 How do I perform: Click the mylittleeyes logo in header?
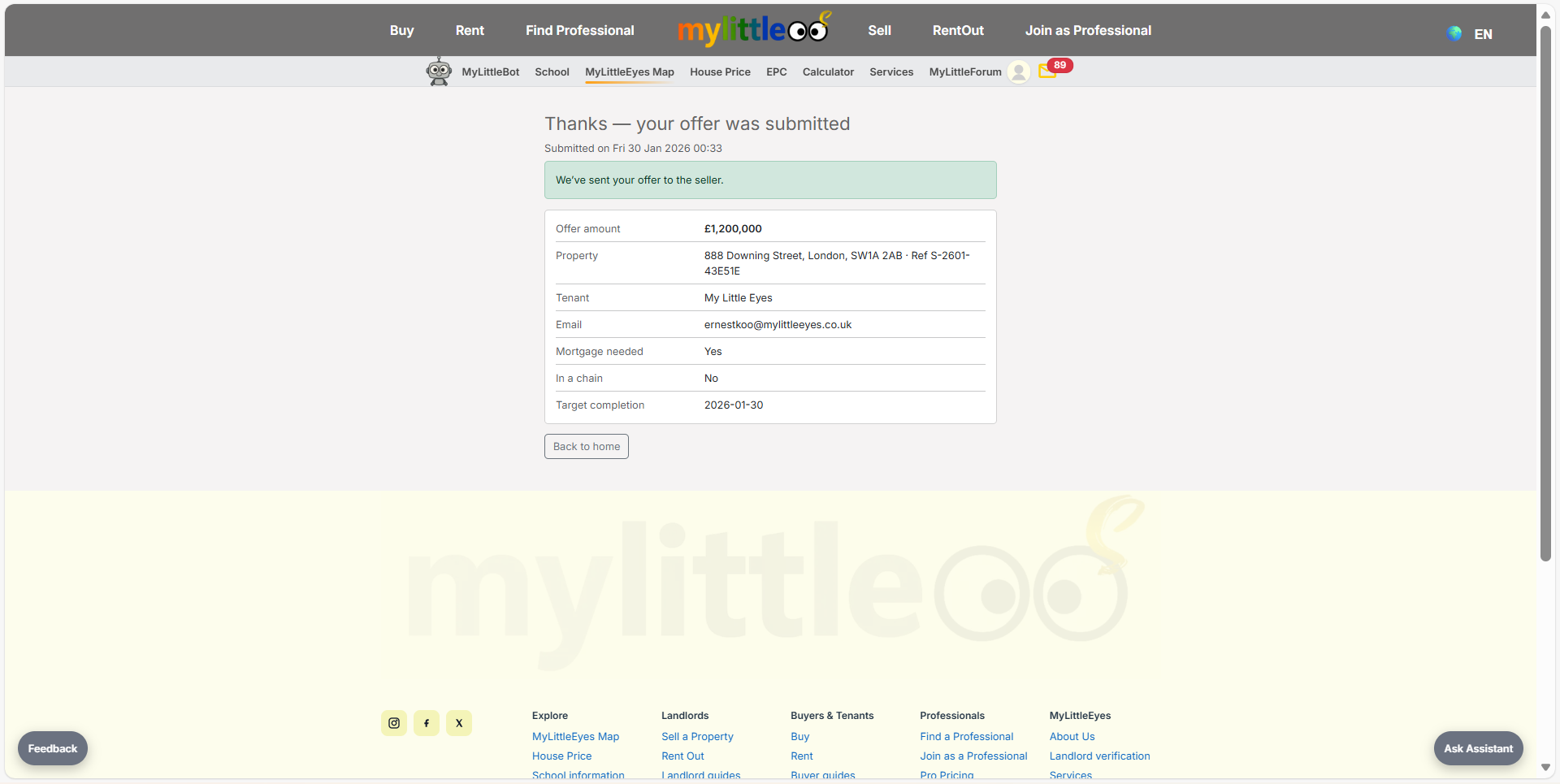[x=753, y=30]
